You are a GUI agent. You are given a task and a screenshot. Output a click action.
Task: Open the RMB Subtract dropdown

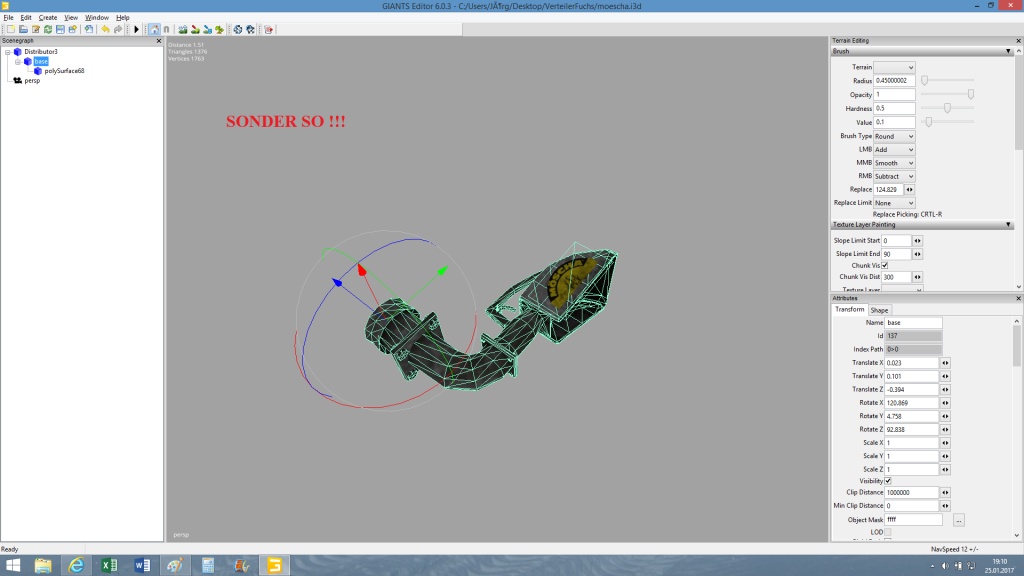pyautogui.click(x=894, y=176)
